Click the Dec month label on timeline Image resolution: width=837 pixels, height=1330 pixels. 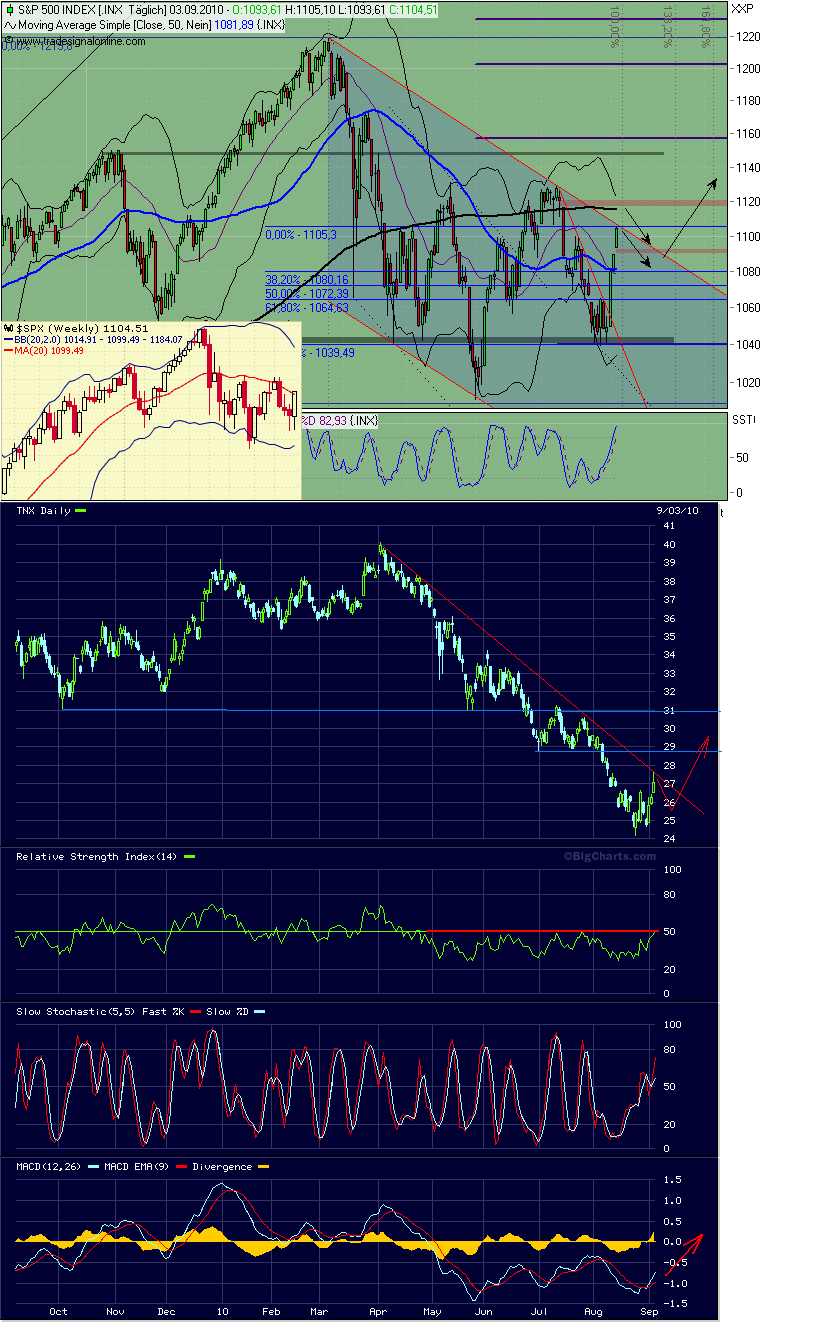coord(165,1312)
